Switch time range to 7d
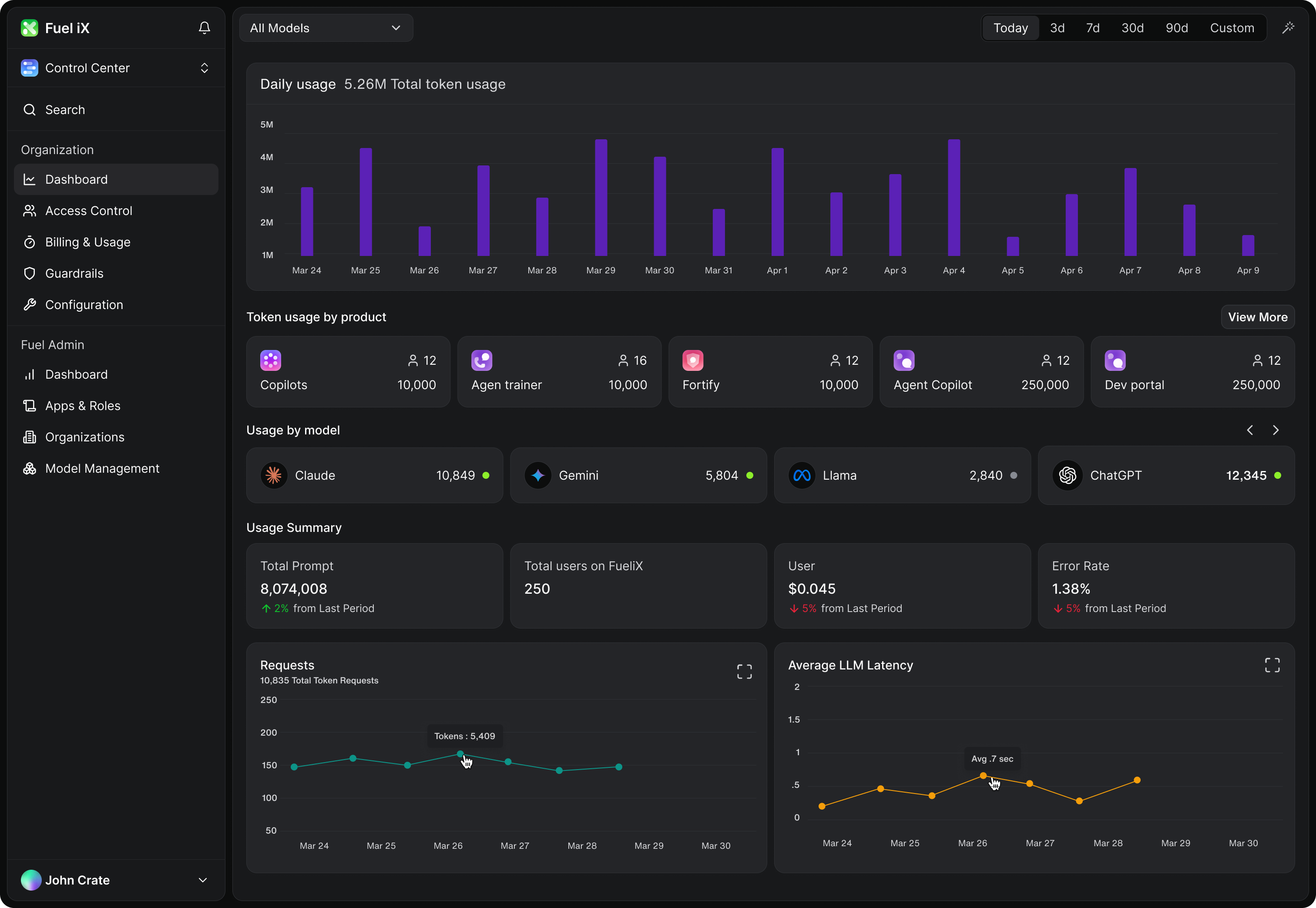This screenshot has height=908, width=1316. 1092,28
